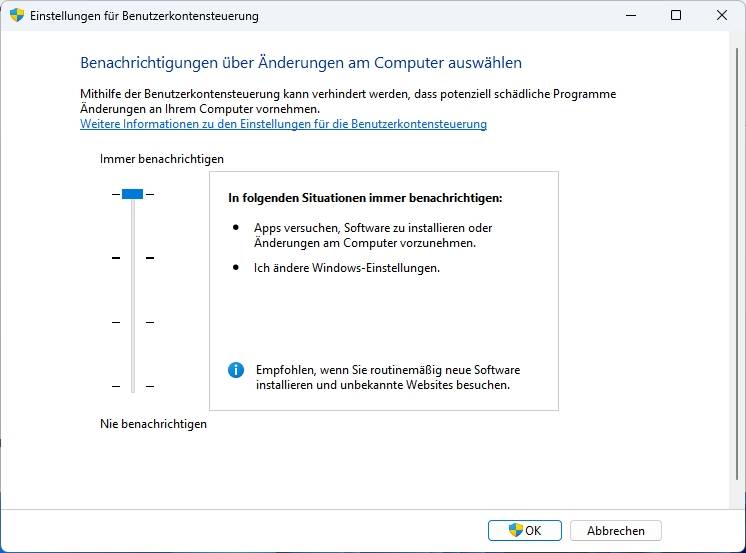Click window title 'Einstellungen für Benutzerkontensteuerung'
746x553 pixels.
click(x=144, y=16)
